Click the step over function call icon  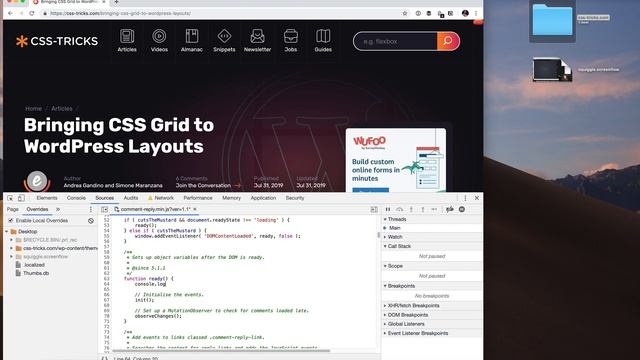coord(400,209)
